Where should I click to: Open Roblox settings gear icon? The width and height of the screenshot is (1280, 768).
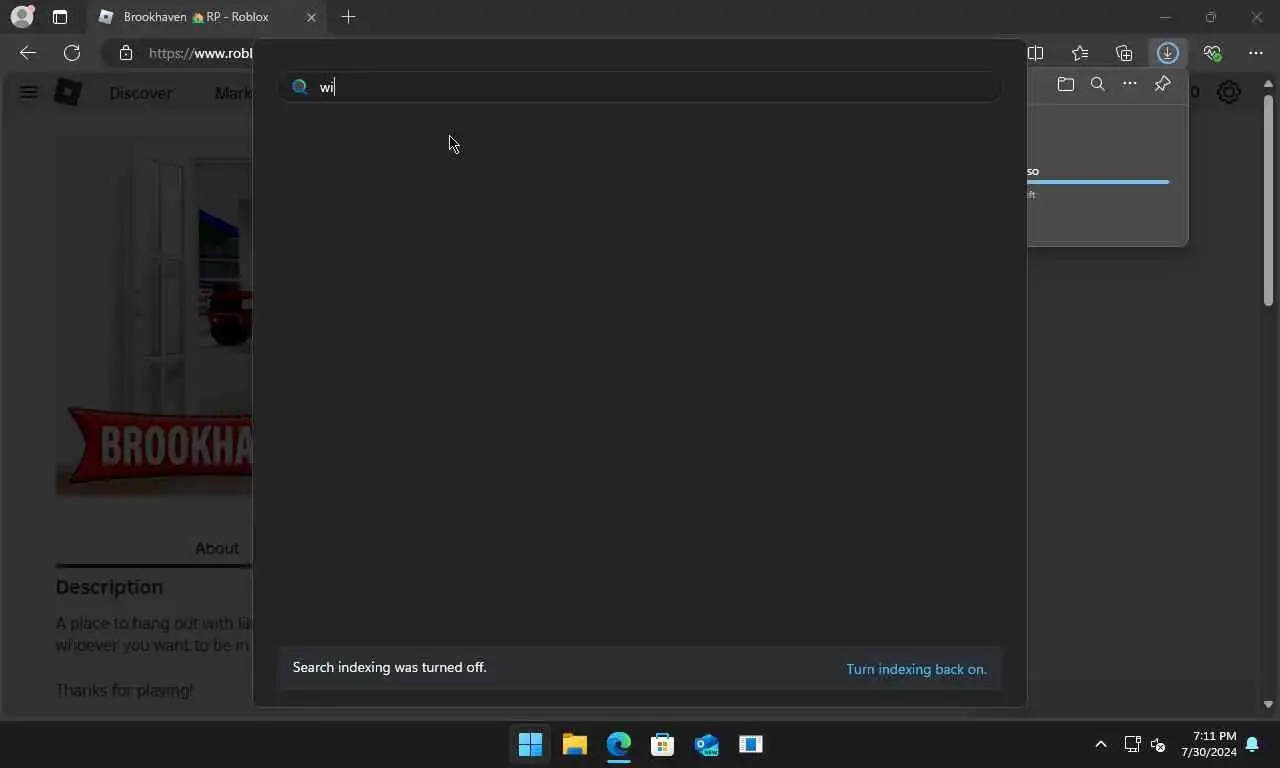click(1229, 93)
